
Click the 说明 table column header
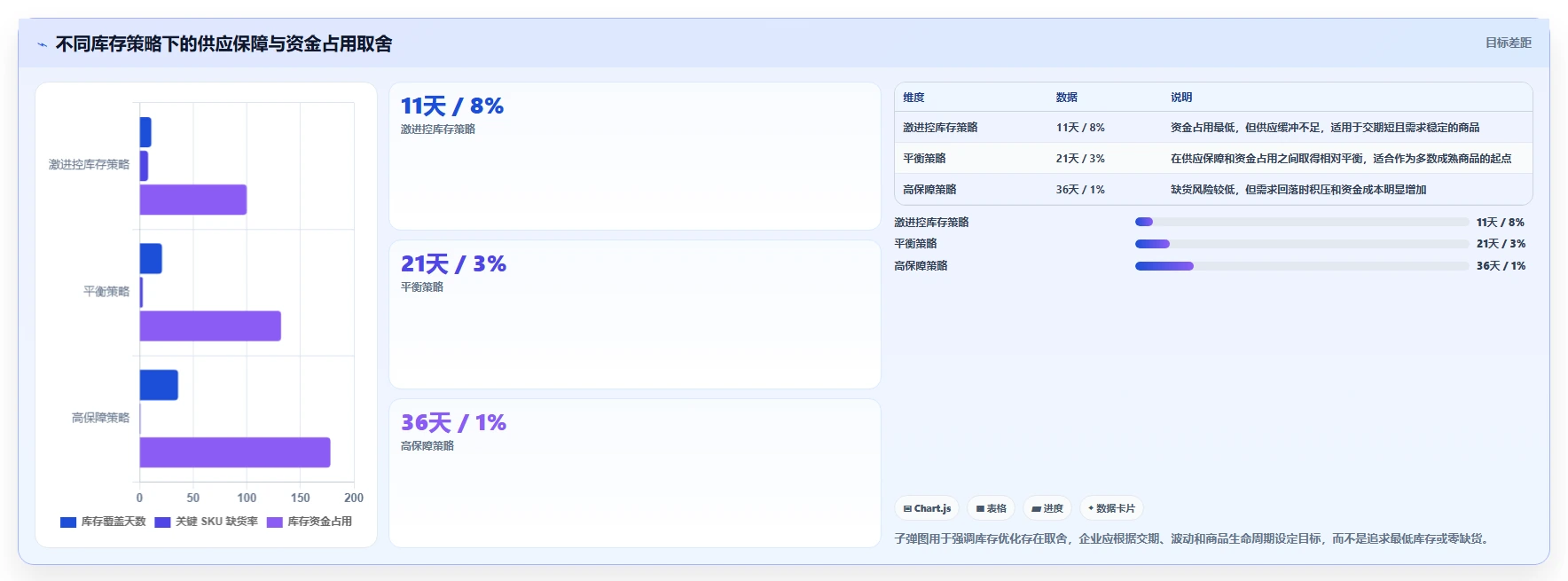(1181, 98)
